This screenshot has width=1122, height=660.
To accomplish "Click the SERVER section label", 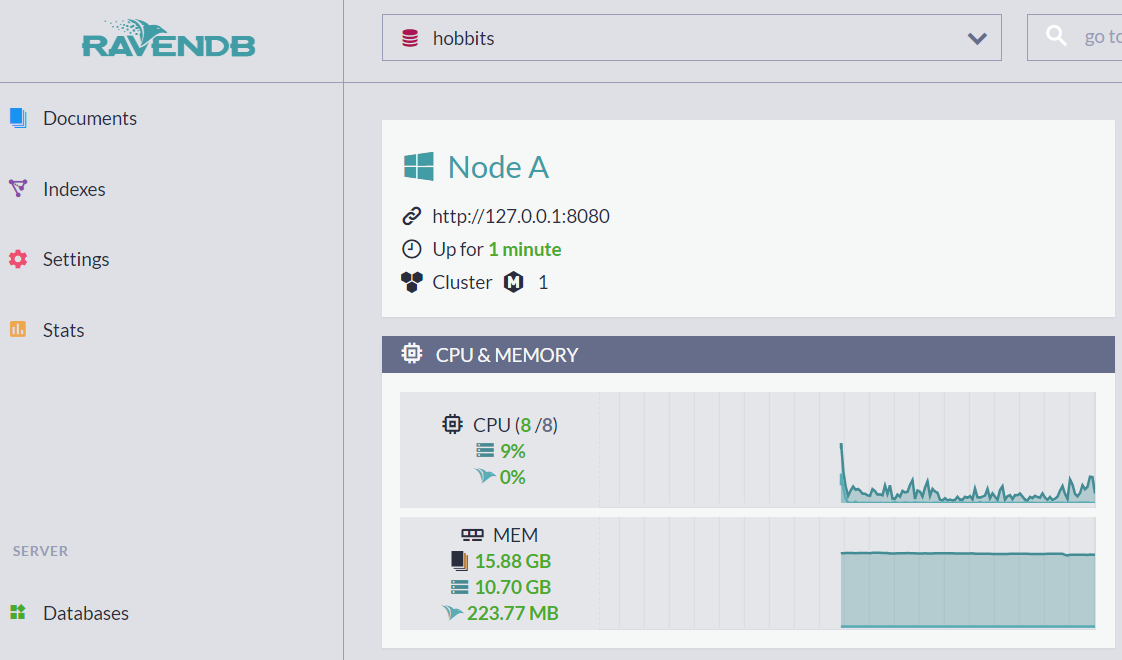I will click(40, 551).
